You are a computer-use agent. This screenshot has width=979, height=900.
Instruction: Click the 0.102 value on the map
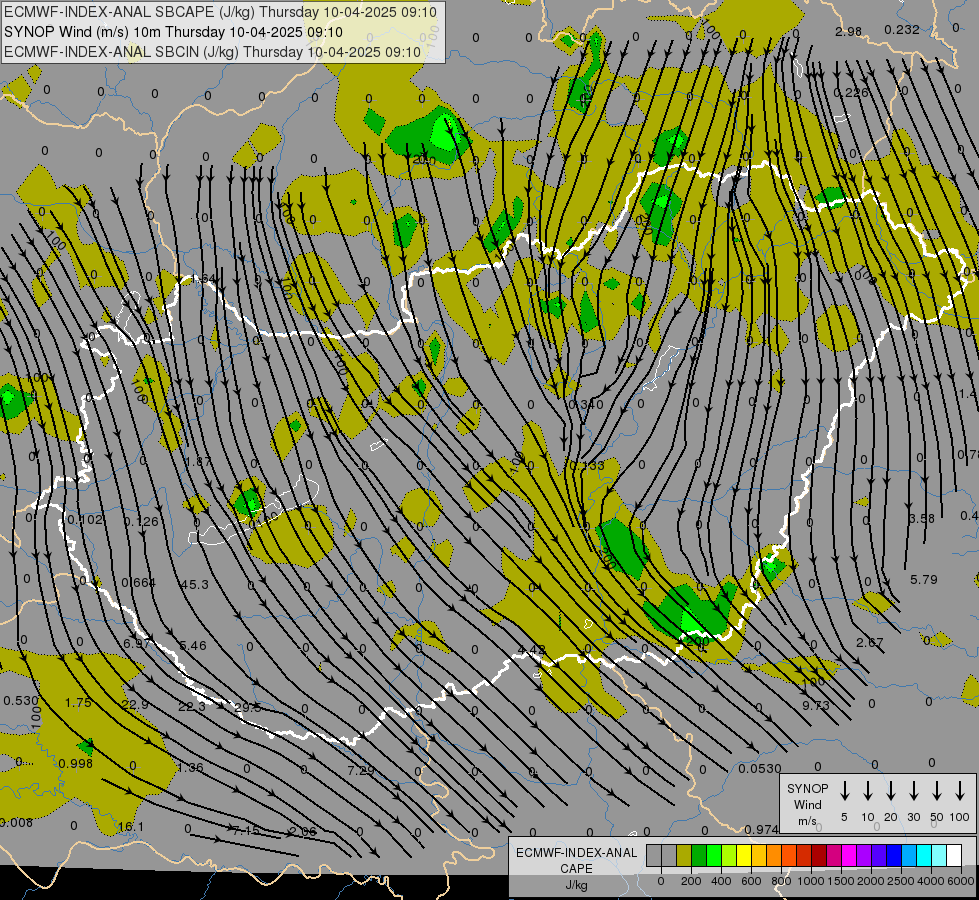86,520
